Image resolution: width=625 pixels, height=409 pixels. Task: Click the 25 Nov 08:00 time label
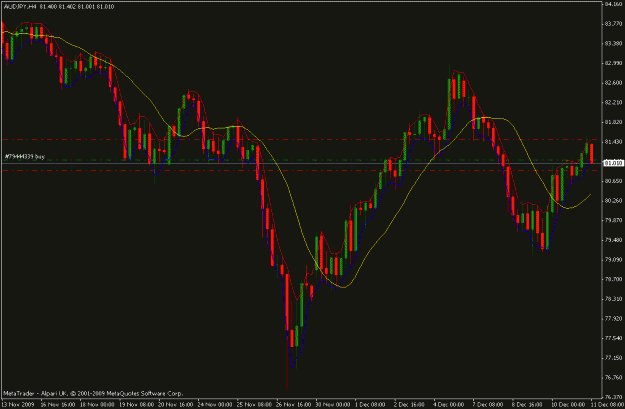point(255,404)
